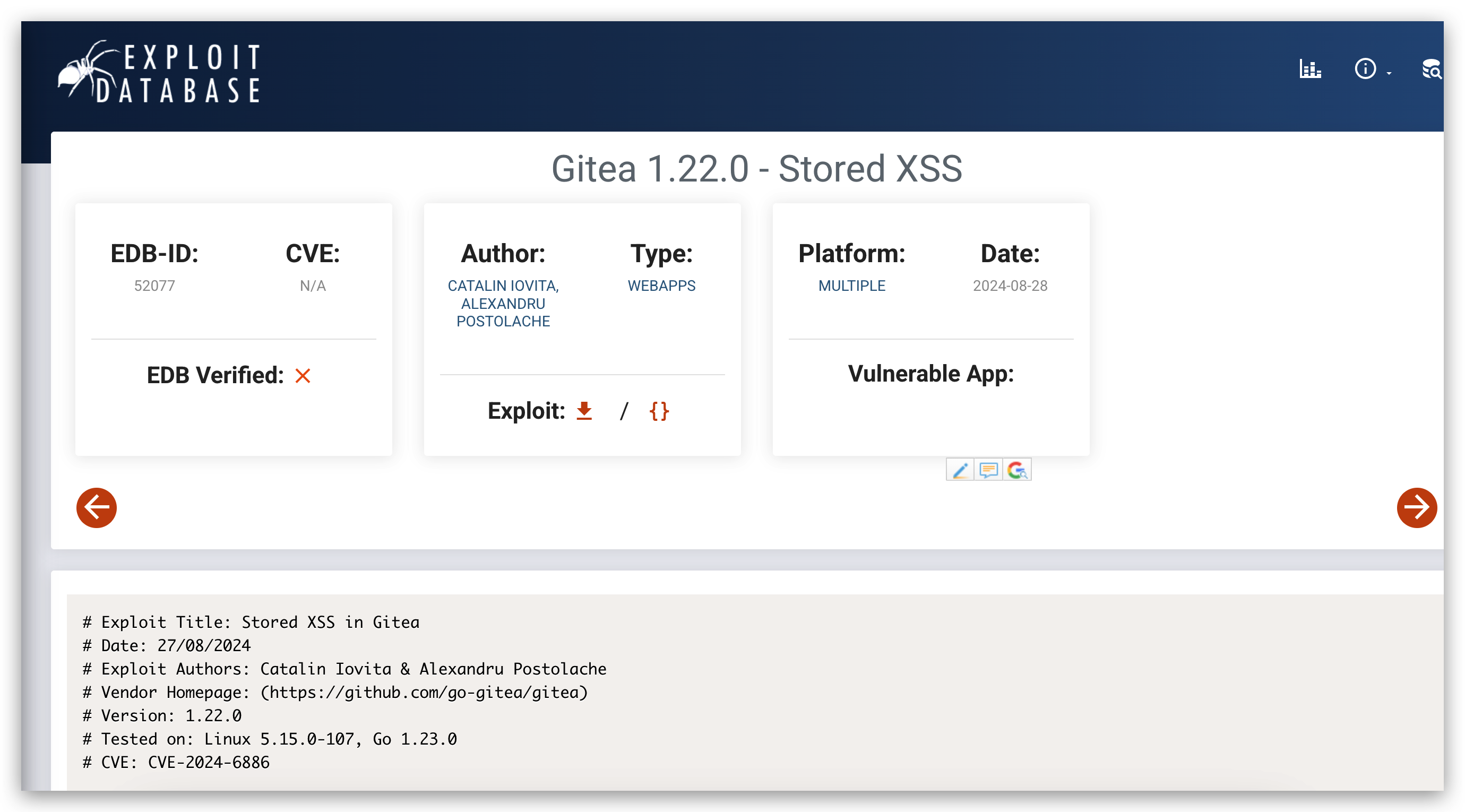Go to next exploit with right arrow
1465x812 pixels.
point(1416,507)
